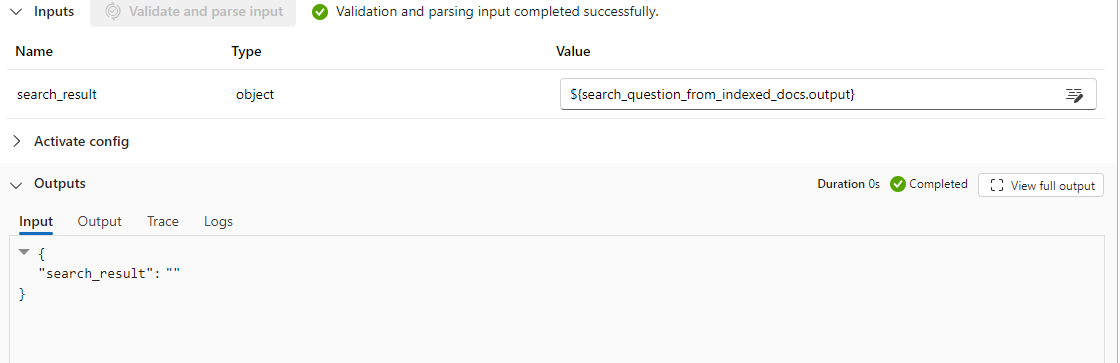Switch to the Trace tab
The width and height of the screenshot is (1120, 363).
click(x=163, y=222)
